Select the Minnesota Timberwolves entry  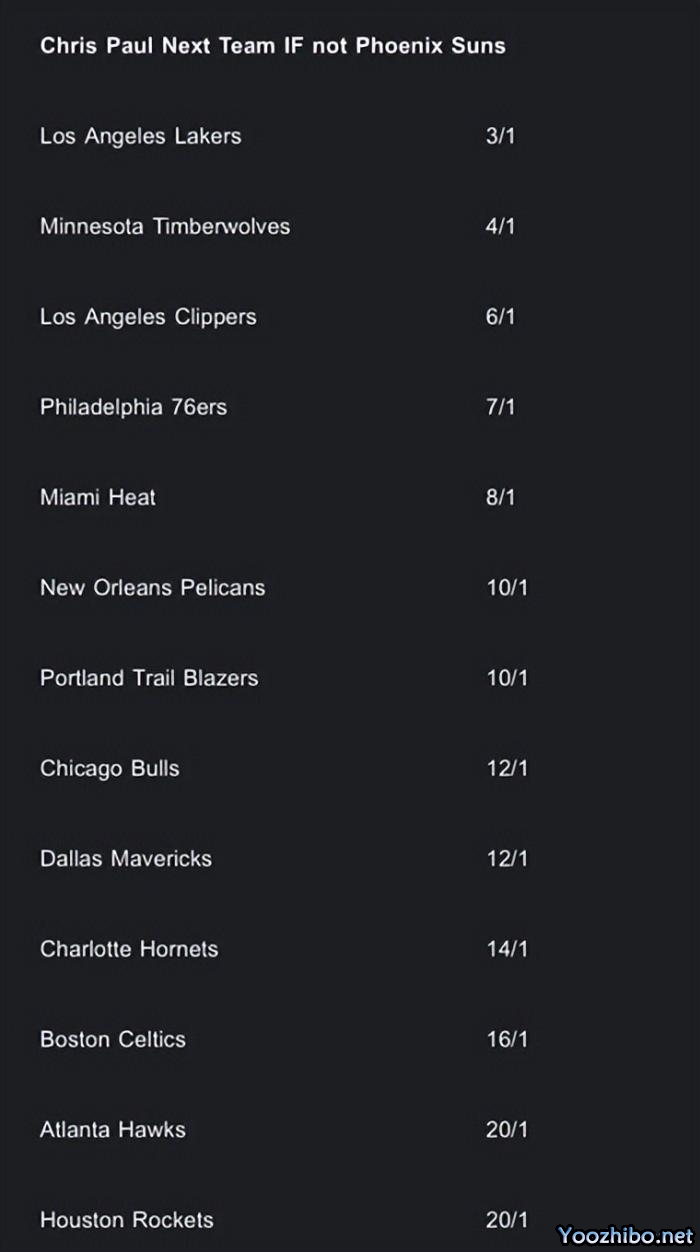[165, 226]
